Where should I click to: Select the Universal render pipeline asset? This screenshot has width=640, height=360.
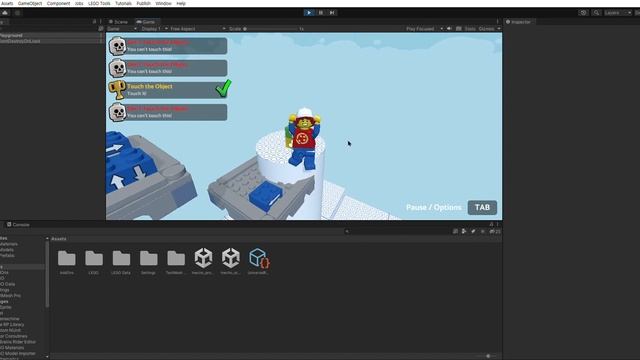pyautogui.click(x=258, y=262)
